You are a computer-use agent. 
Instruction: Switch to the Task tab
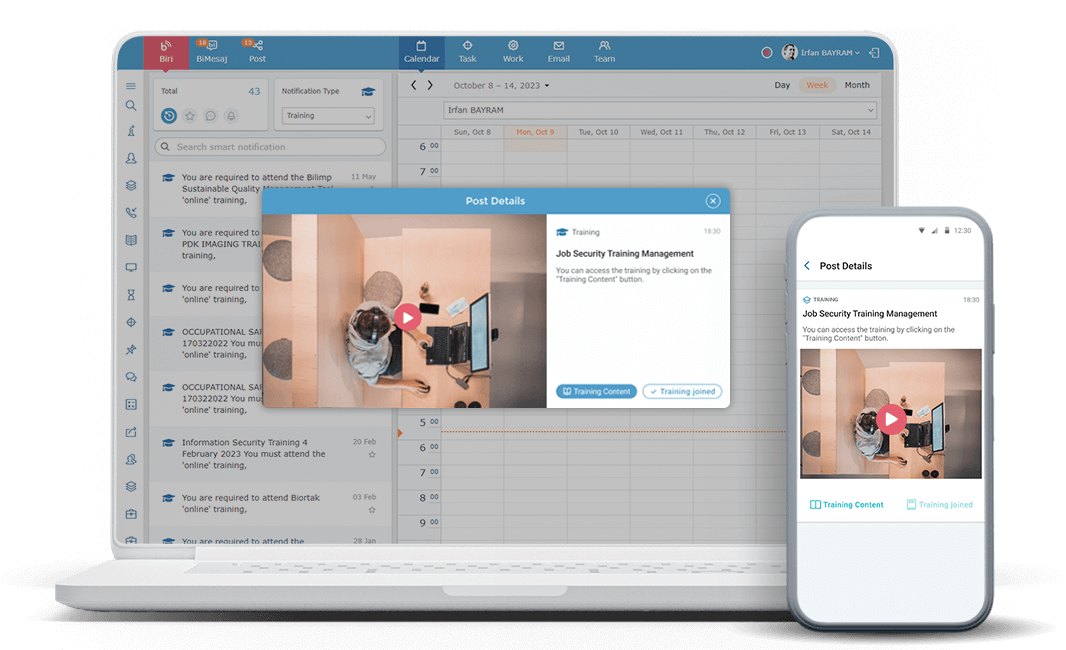[x=467, y=52]
